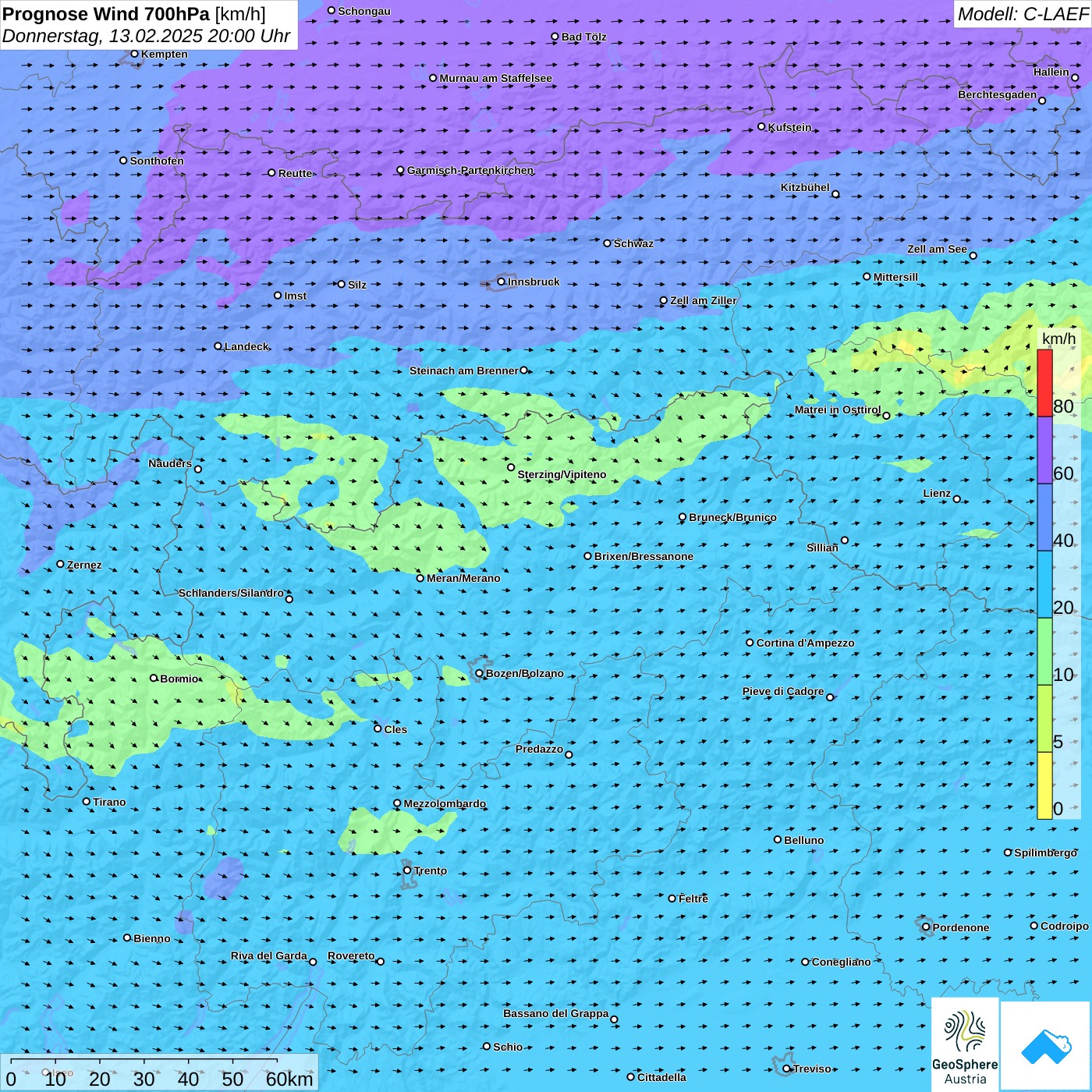Click the "Riva del Garda" label
Viewport: 1092px width, 1092px height.
pos(268,955)
